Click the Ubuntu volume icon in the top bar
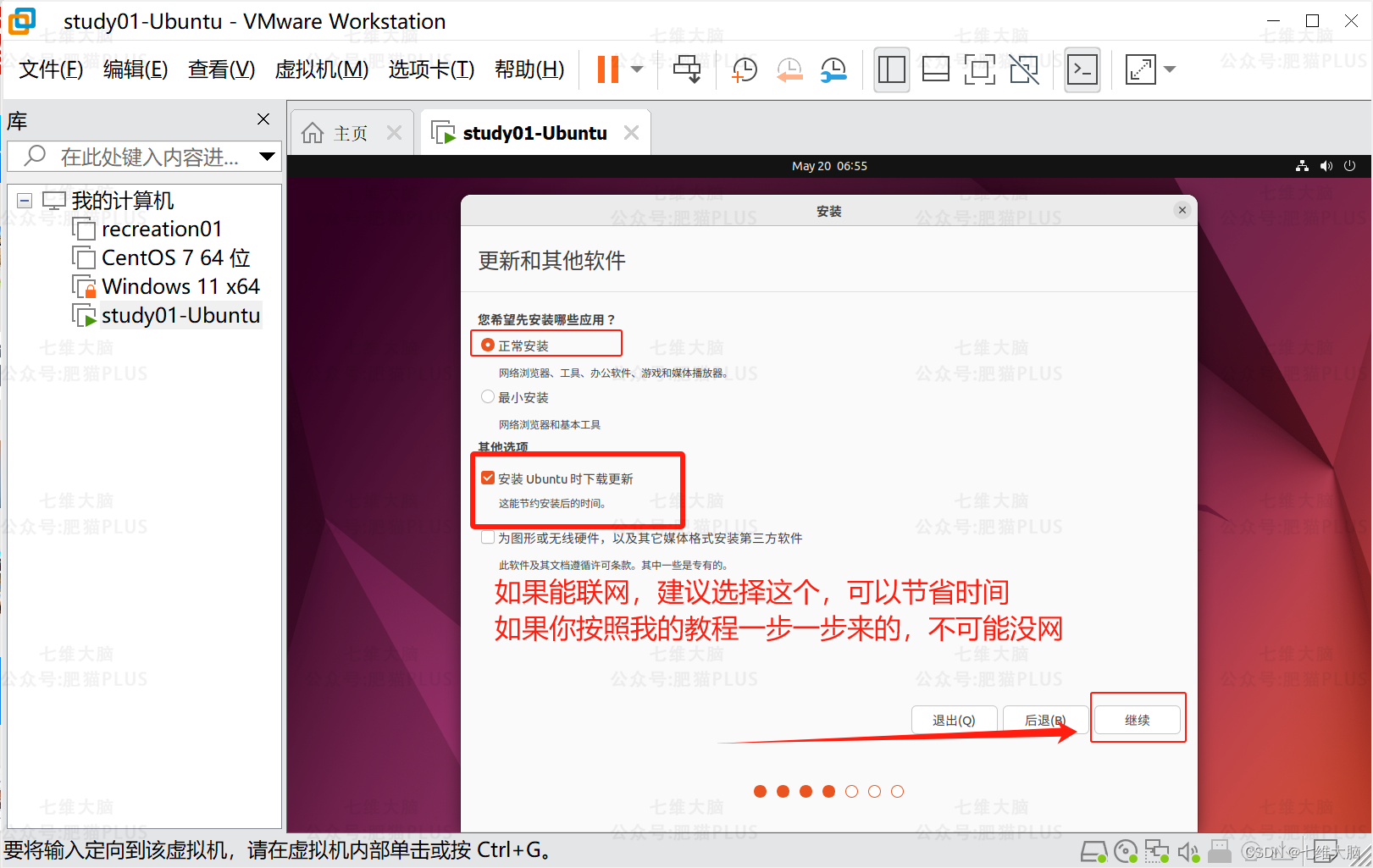 tap(1326, 166)
